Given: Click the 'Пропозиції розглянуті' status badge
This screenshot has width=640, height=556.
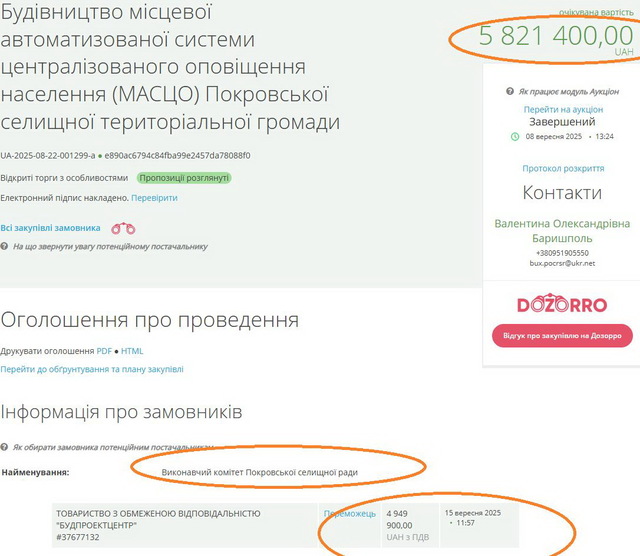Looking at the screenshot, I should tap(184, 178).
